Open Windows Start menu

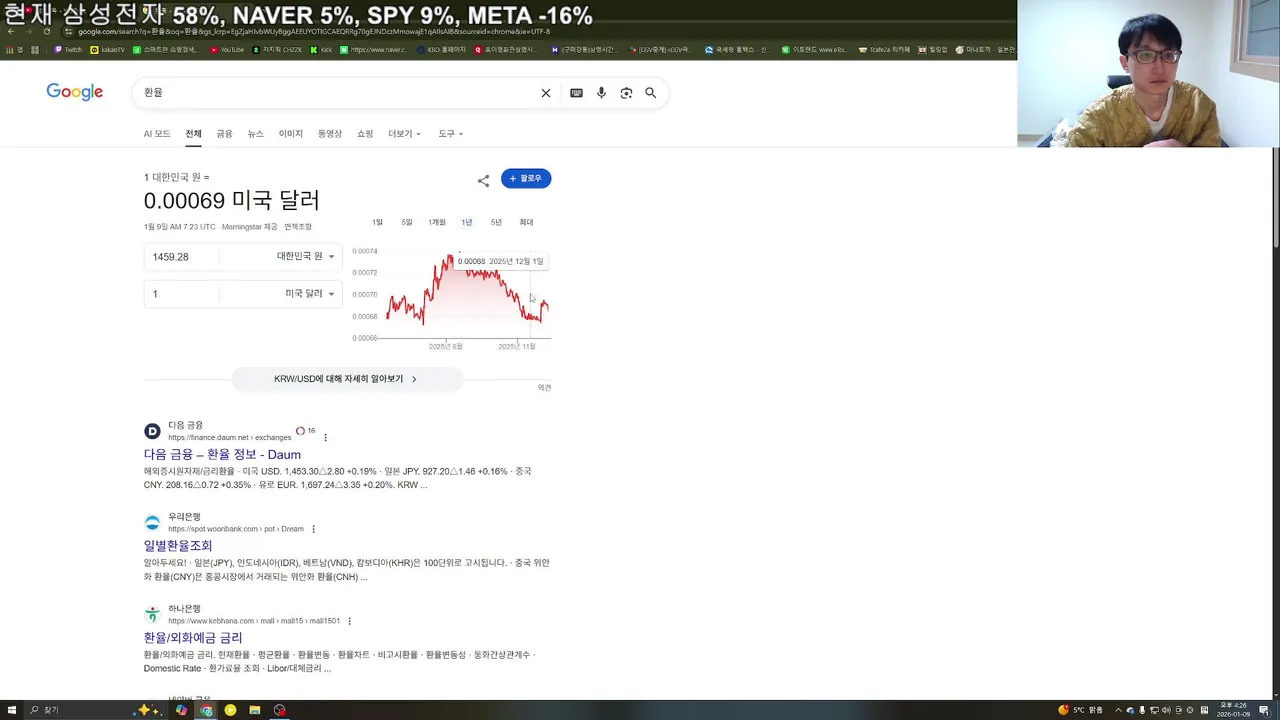coord(12,710)
